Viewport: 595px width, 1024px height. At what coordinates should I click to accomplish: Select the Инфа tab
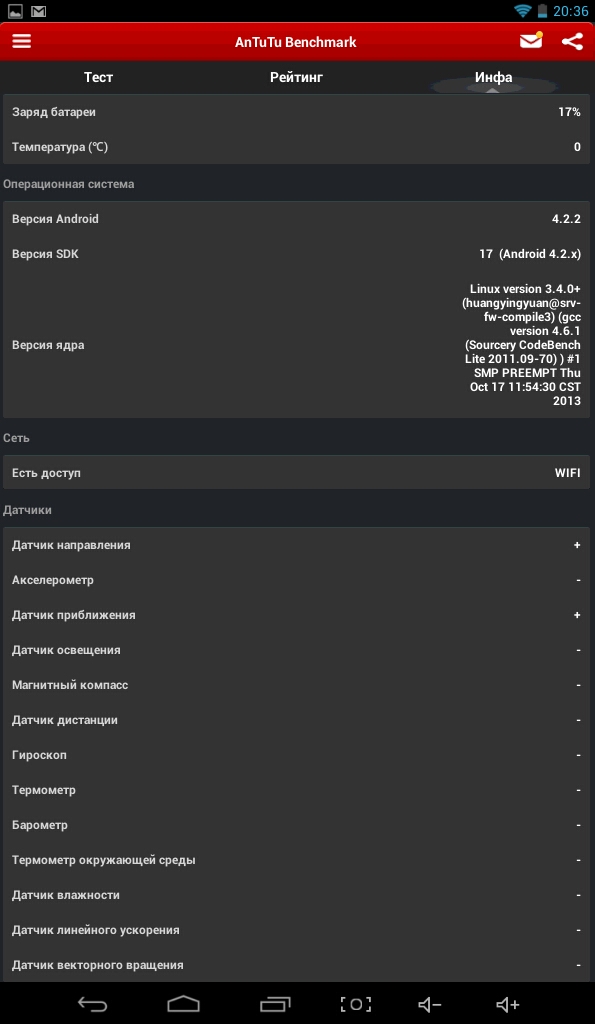(494, 77)
